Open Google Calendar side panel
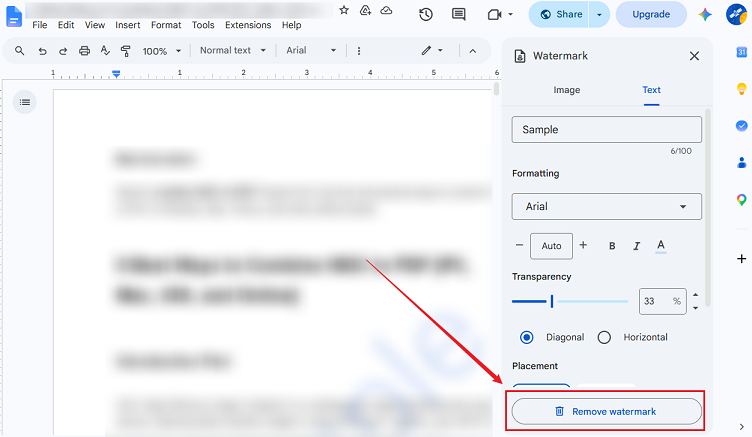This screenshot has height=437, width=752. pos(741,52)
